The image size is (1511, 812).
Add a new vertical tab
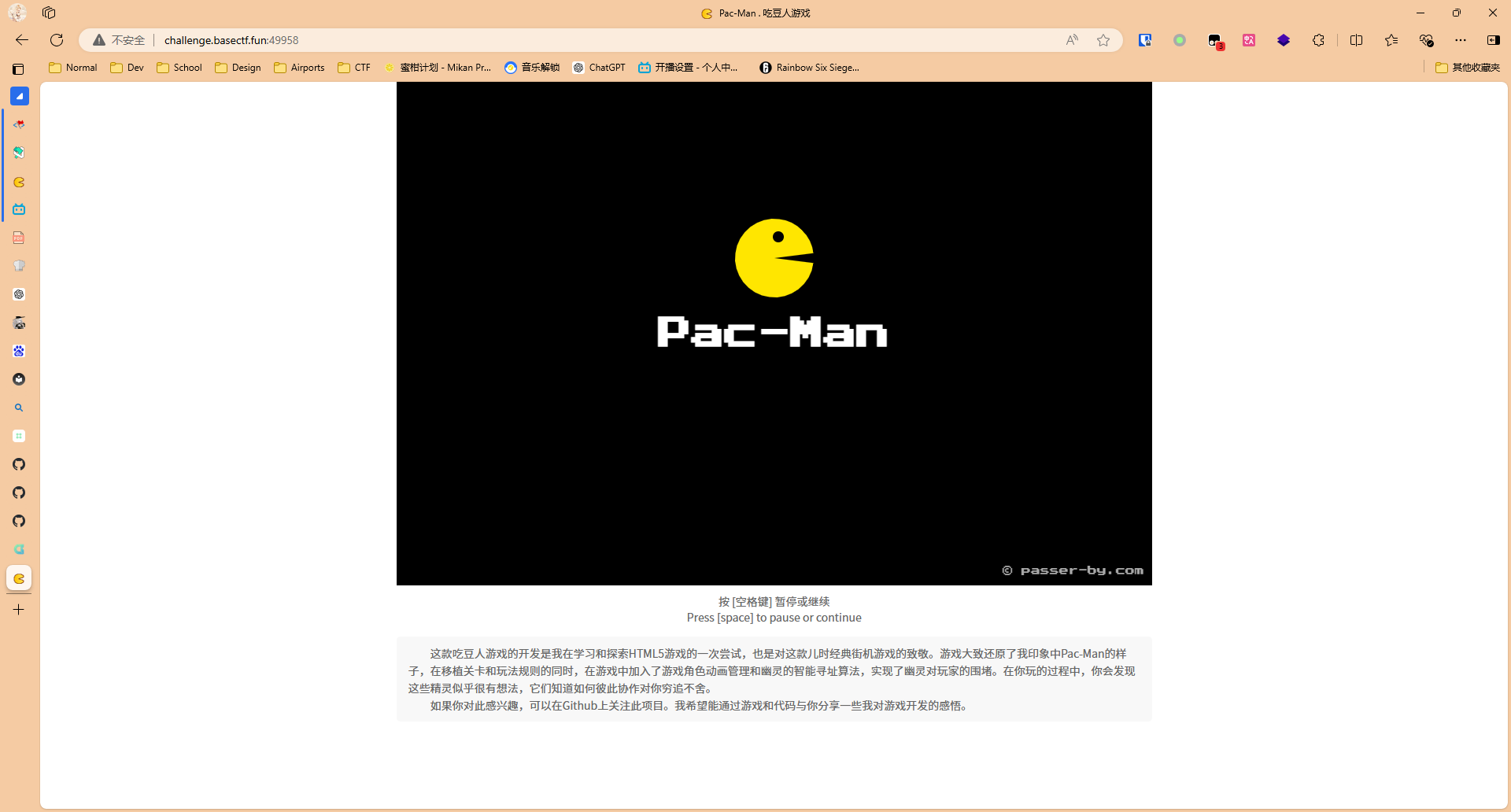pos(19,609)
